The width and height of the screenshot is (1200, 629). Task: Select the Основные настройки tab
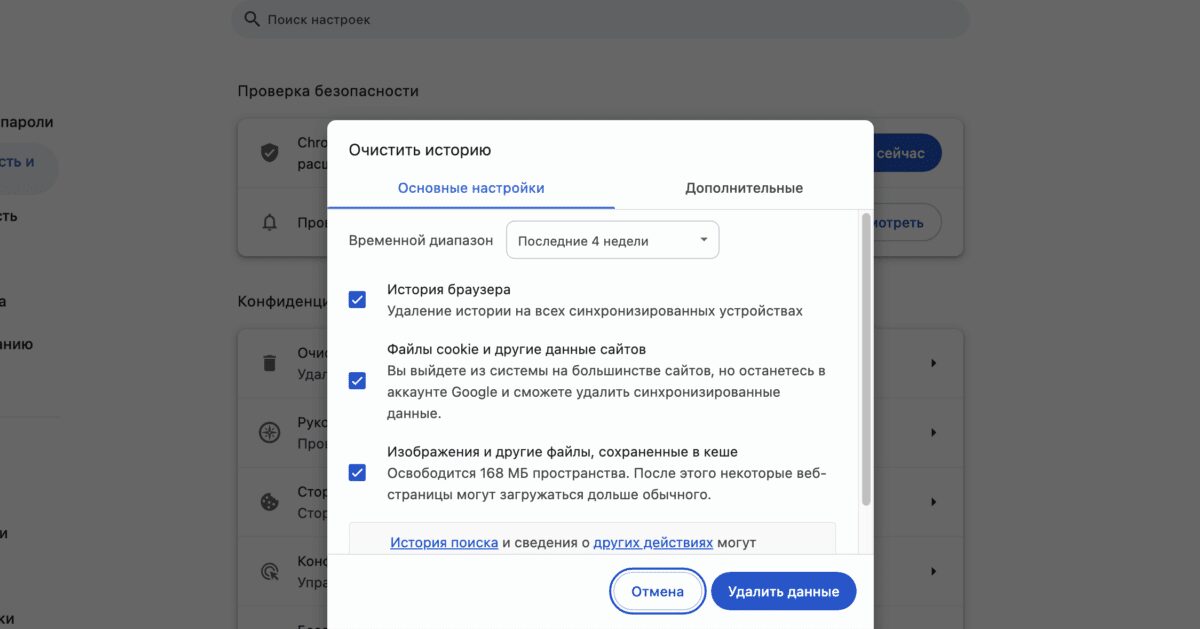click(x=470, y=187)
